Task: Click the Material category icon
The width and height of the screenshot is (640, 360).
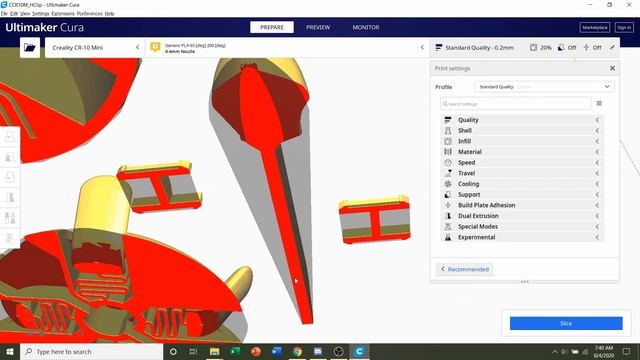Action: point(448,151)
